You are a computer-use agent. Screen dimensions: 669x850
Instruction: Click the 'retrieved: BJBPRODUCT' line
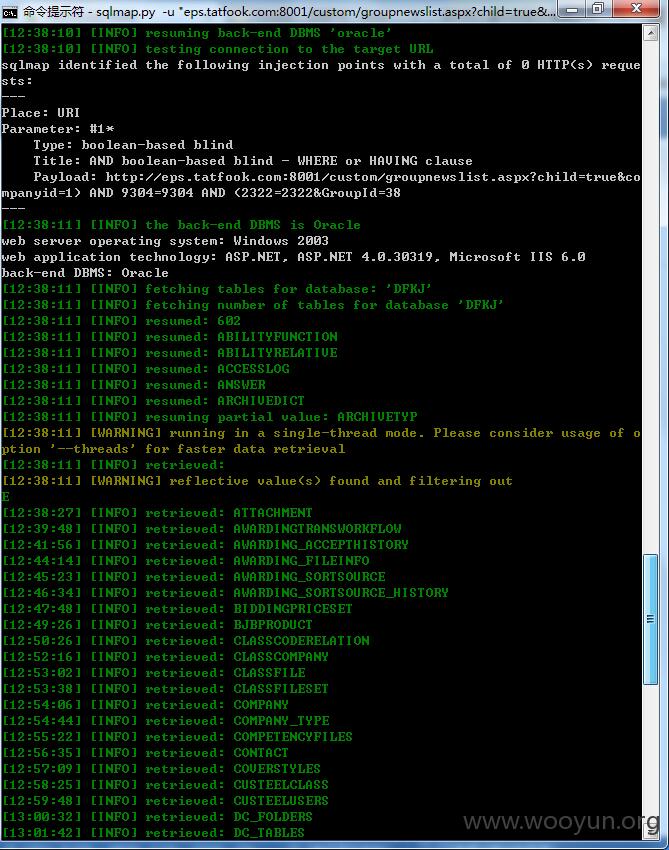157,624
